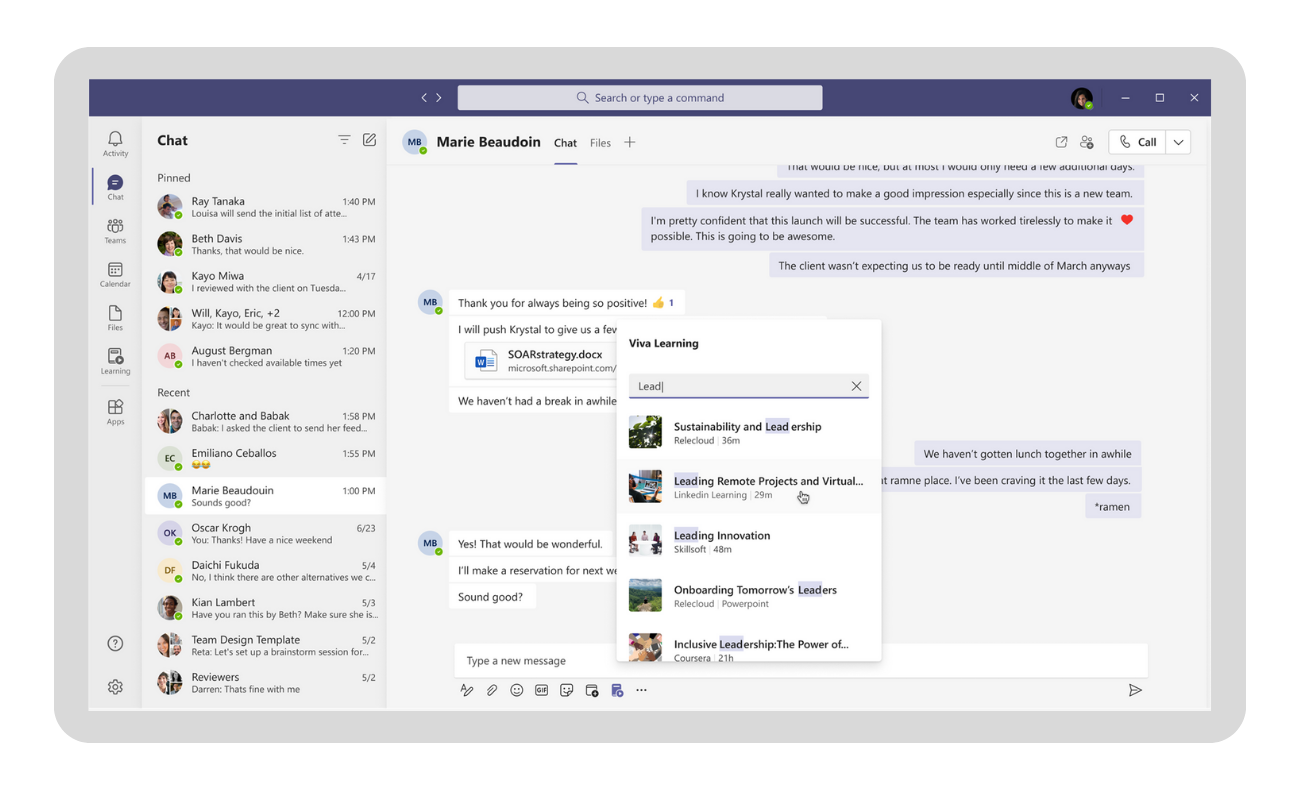Switch to the Chat tab
The width and height of the screenshot is (1300, 790).
pos(565,143)
